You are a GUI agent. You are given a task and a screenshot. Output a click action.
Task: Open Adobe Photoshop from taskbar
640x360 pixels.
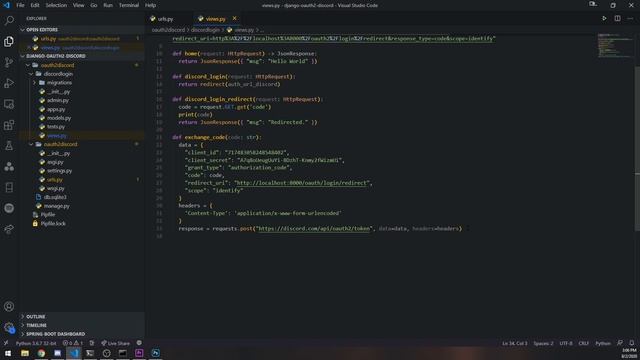pyautogui.click(x=156, y=353)
